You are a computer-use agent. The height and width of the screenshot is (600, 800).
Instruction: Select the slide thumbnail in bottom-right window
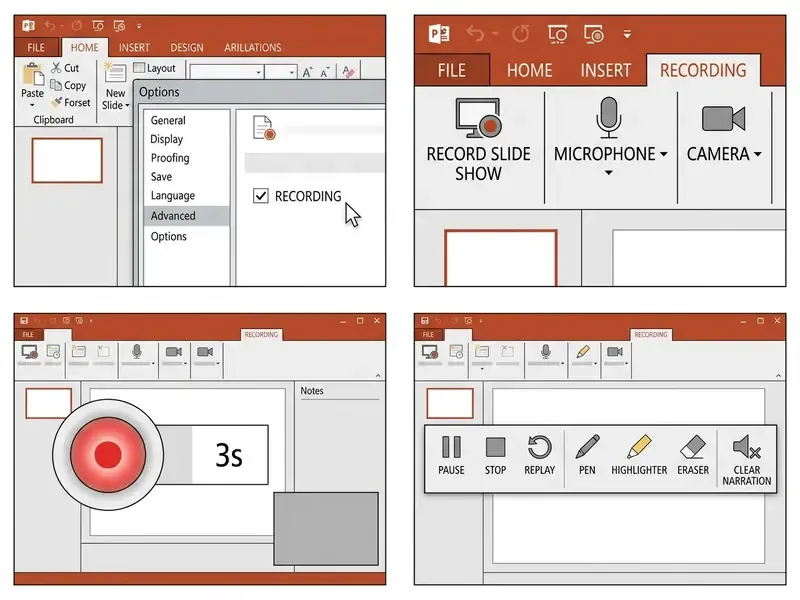[x=450, y=404]
